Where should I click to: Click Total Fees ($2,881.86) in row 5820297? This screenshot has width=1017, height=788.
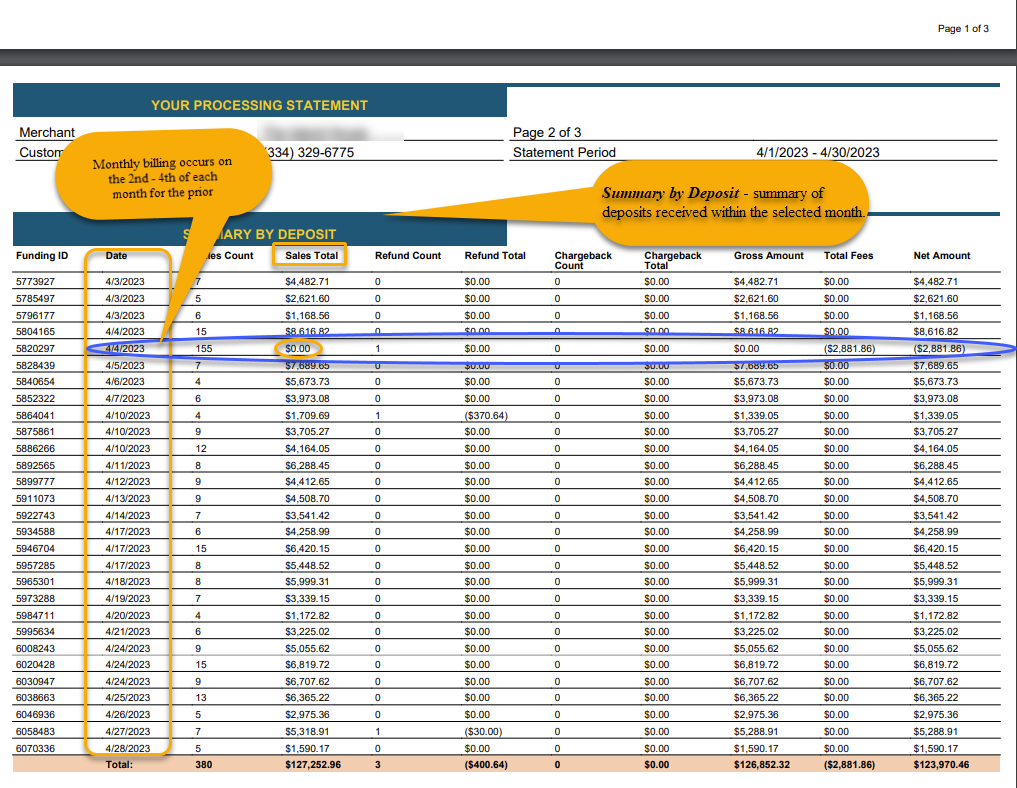point(850,348)
